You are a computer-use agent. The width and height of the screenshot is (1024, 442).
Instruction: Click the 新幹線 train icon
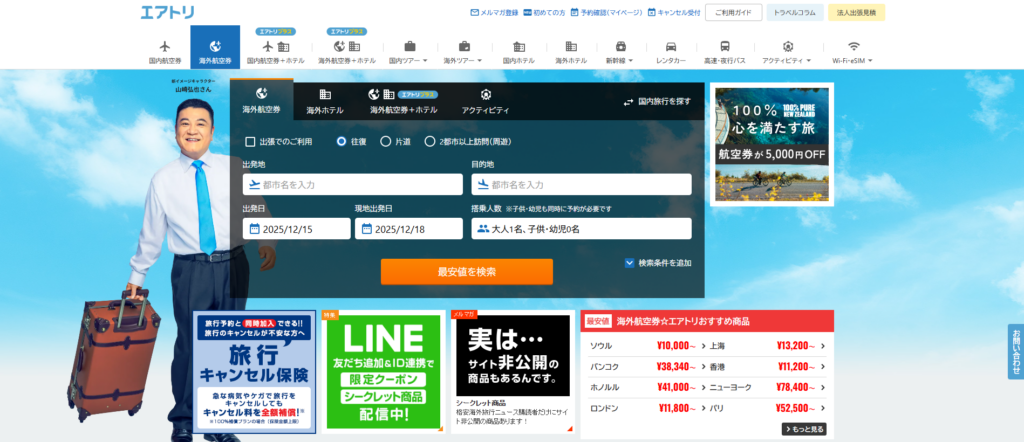pos(620,46)
